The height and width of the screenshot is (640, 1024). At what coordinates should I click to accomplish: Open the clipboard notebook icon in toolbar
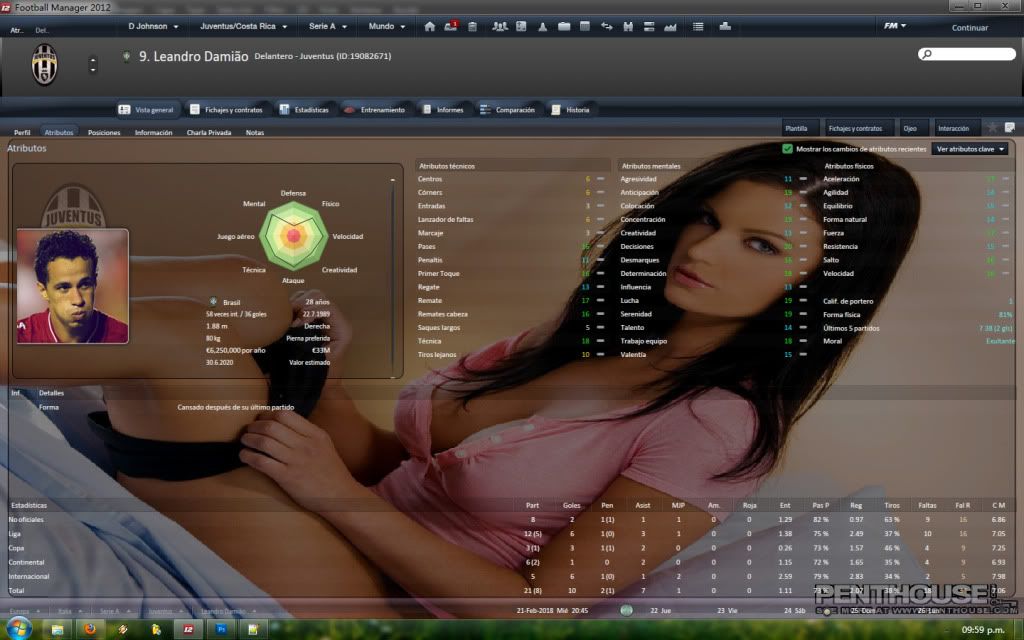coord(472,27)
